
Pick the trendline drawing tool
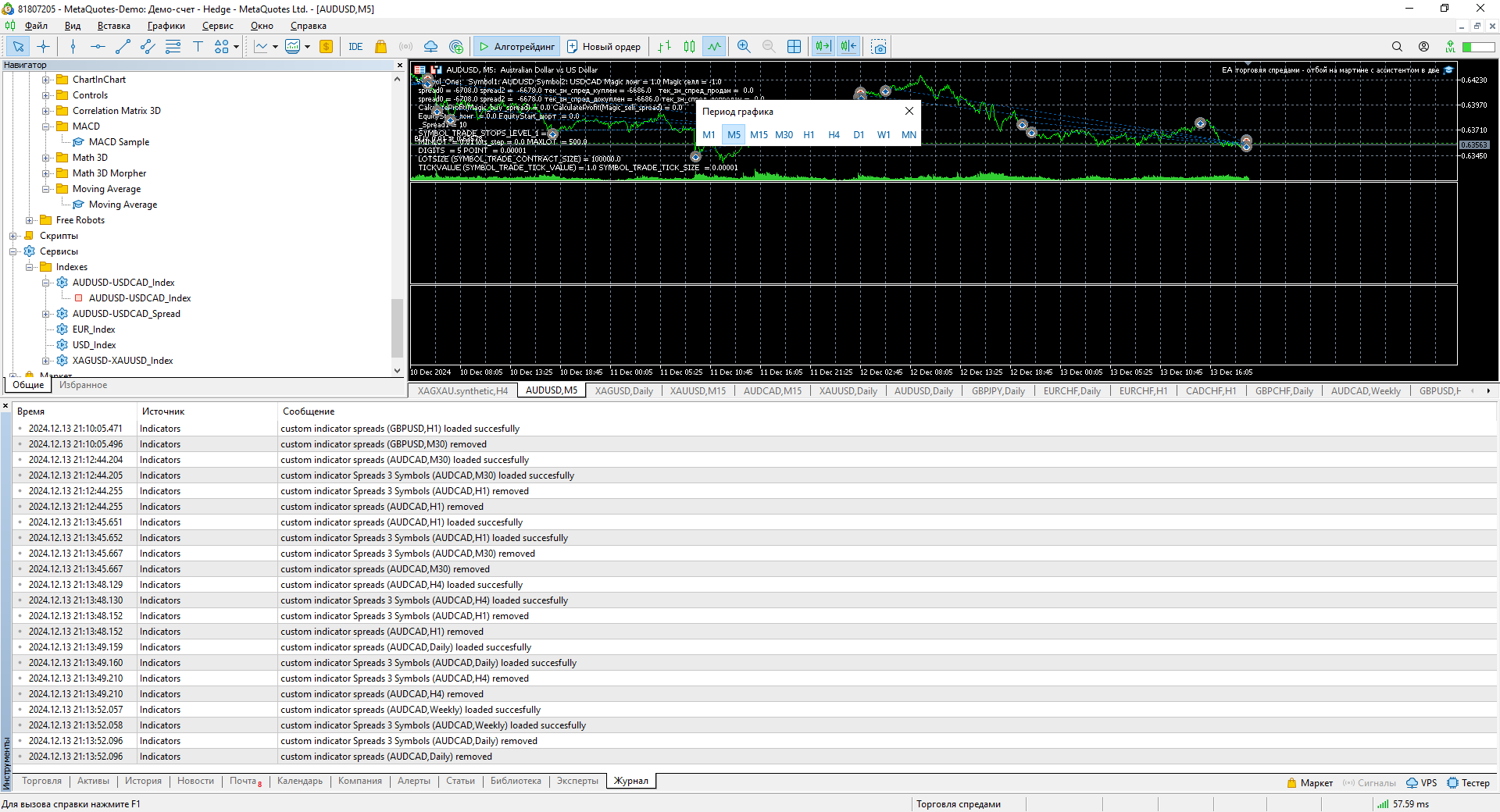pyautogui.click(x=123, y=47)
